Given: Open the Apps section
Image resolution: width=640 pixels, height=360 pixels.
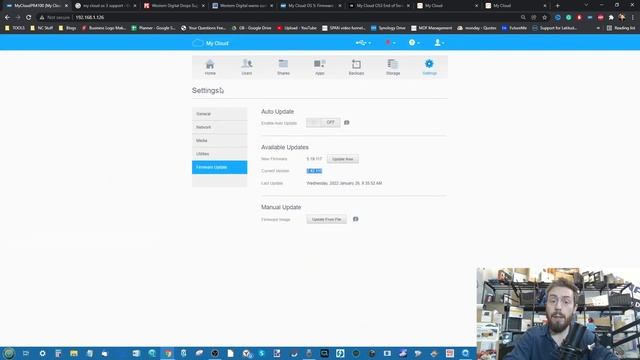Looking at the screenshot, I should 320,67.
